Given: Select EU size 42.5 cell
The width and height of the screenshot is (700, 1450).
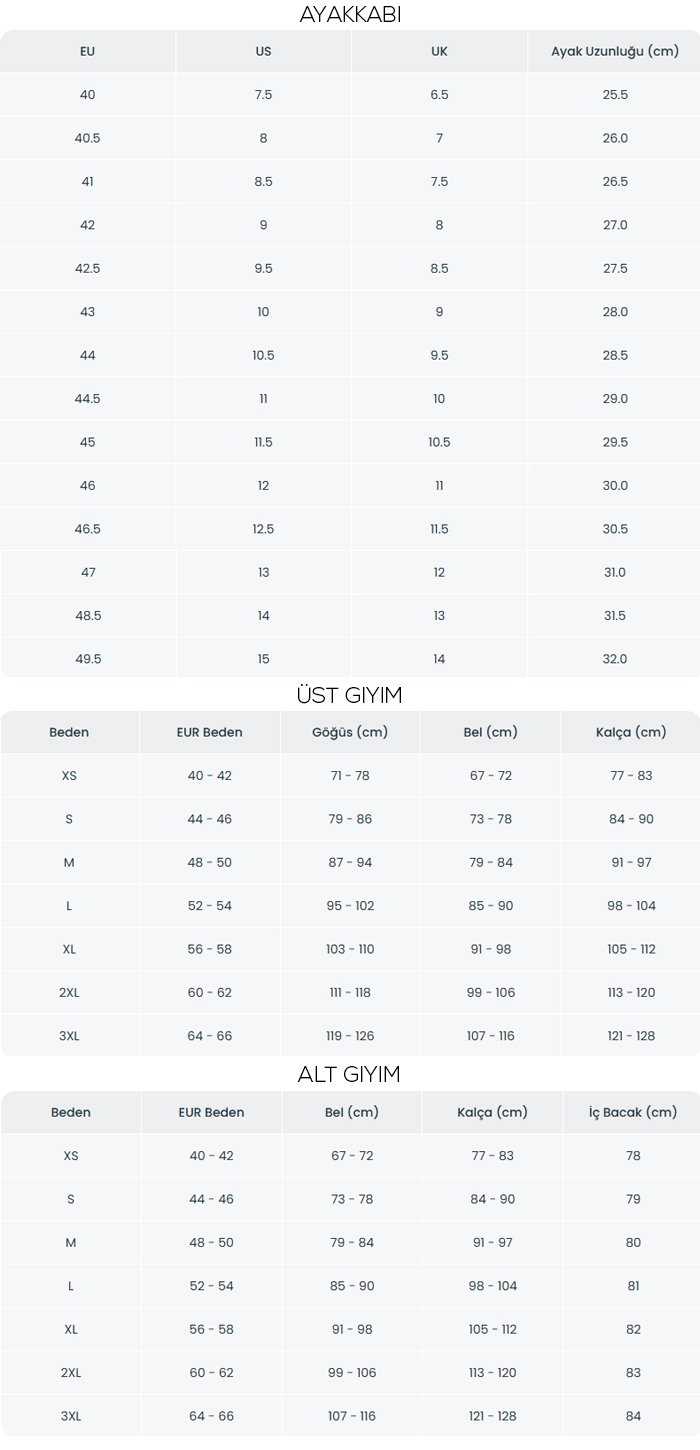Looking at the screenshot, I should pos(88,268).
